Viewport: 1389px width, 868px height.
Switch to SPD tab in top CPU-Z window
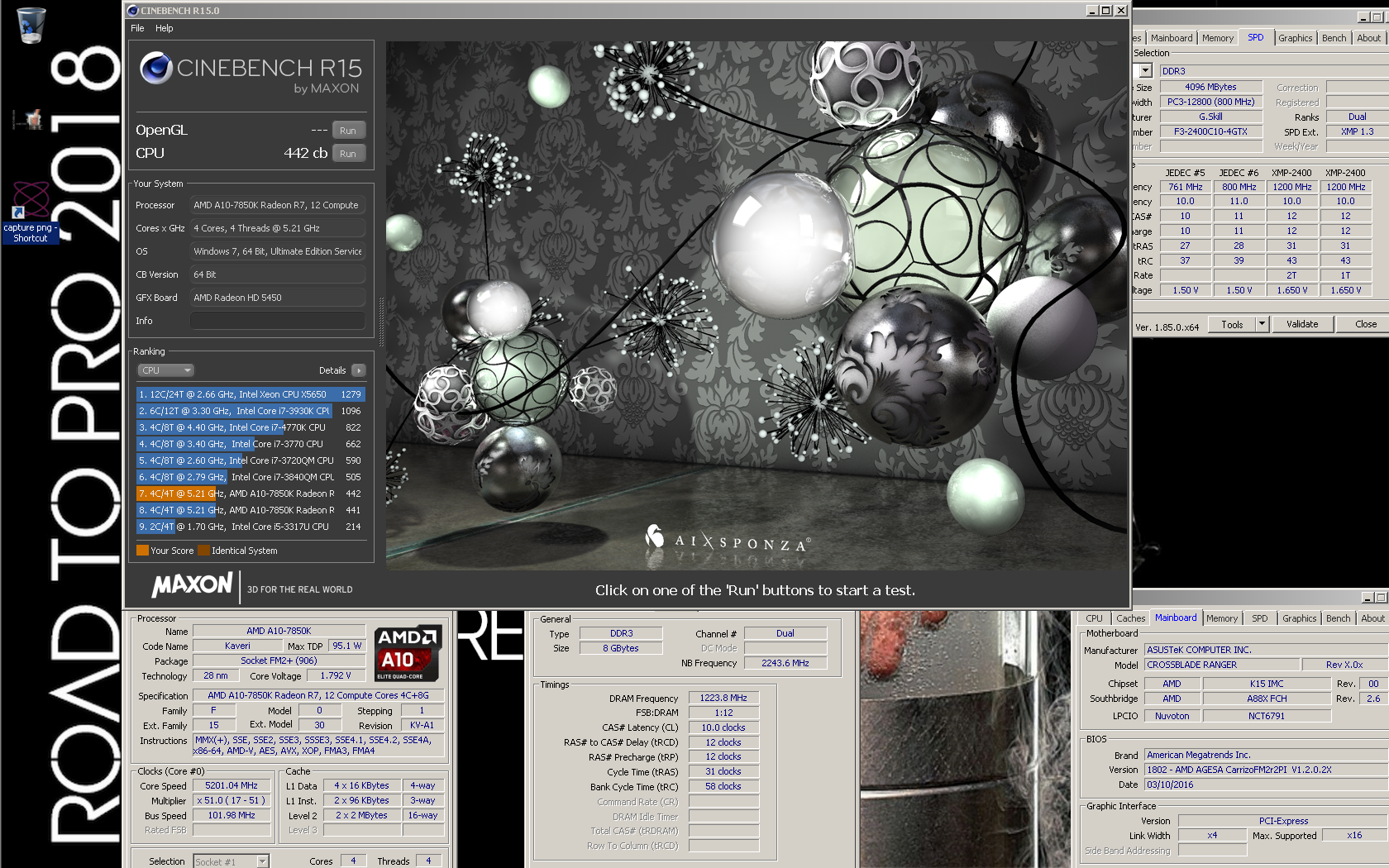click(1255, 38)
